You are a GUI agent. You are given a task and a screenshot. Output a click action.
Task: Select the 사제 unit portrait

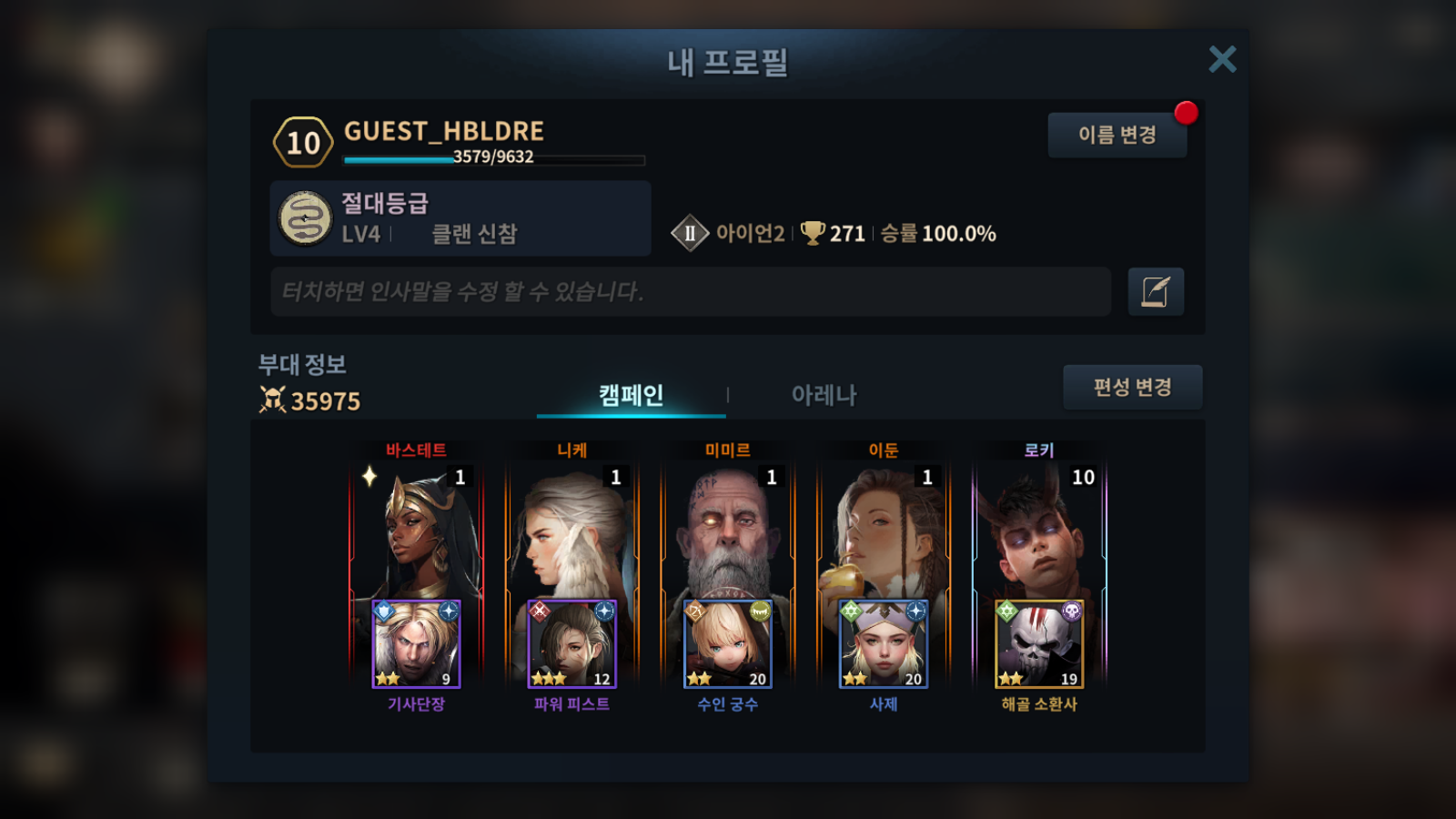click(883, 644)
